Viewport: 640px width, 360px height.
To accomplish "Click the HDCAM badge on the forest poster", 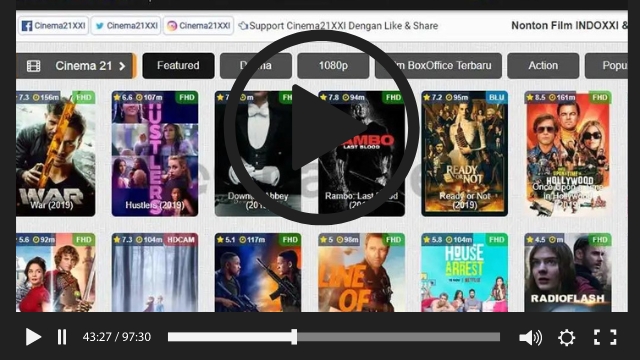I will click(180, 240).
